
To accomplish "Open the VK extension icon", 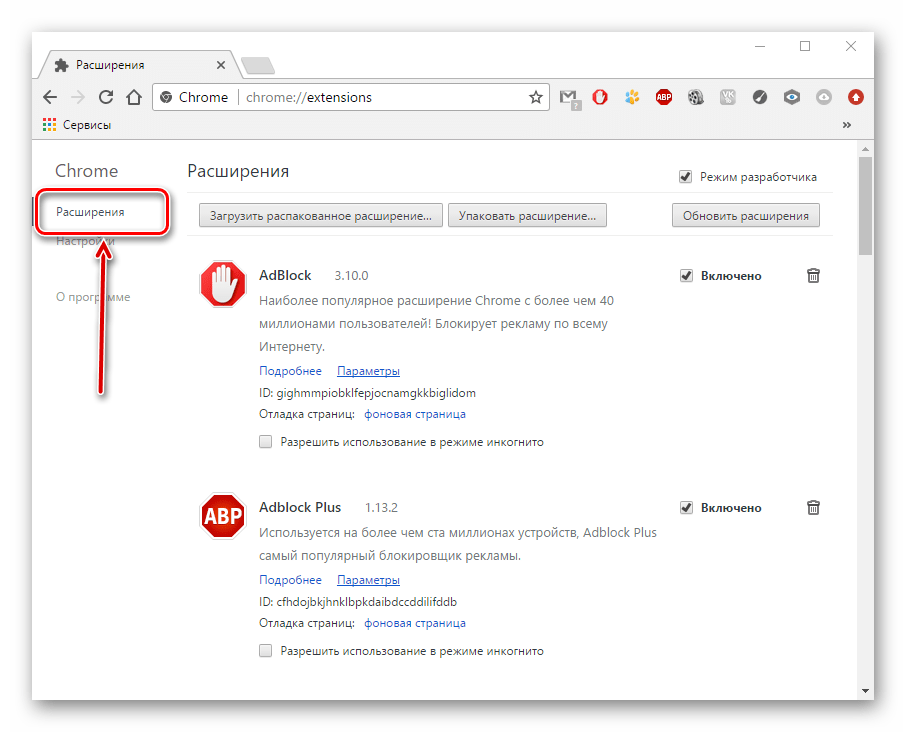I will click(728, 98).
